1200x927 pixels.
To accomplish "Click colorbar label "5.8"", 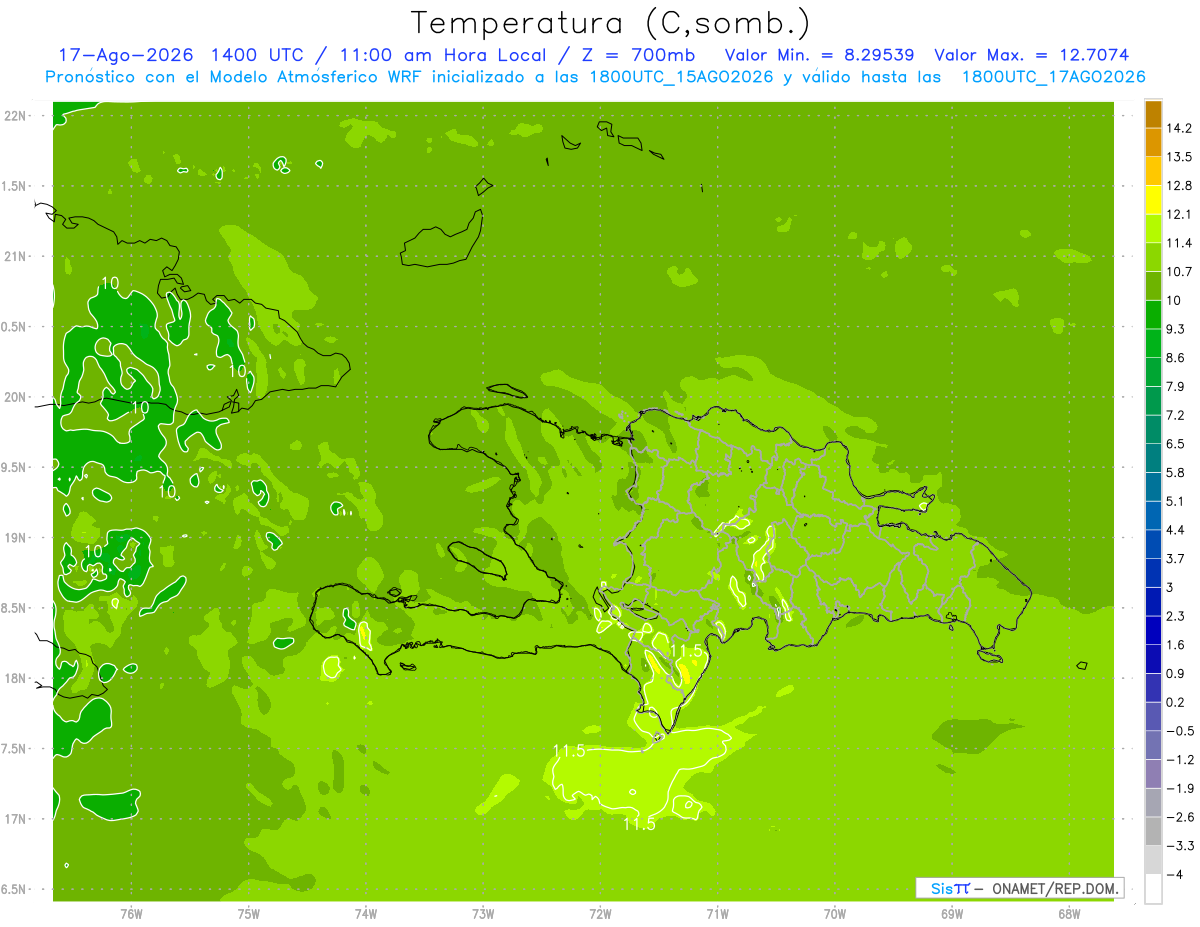I will click(1176, 473).
